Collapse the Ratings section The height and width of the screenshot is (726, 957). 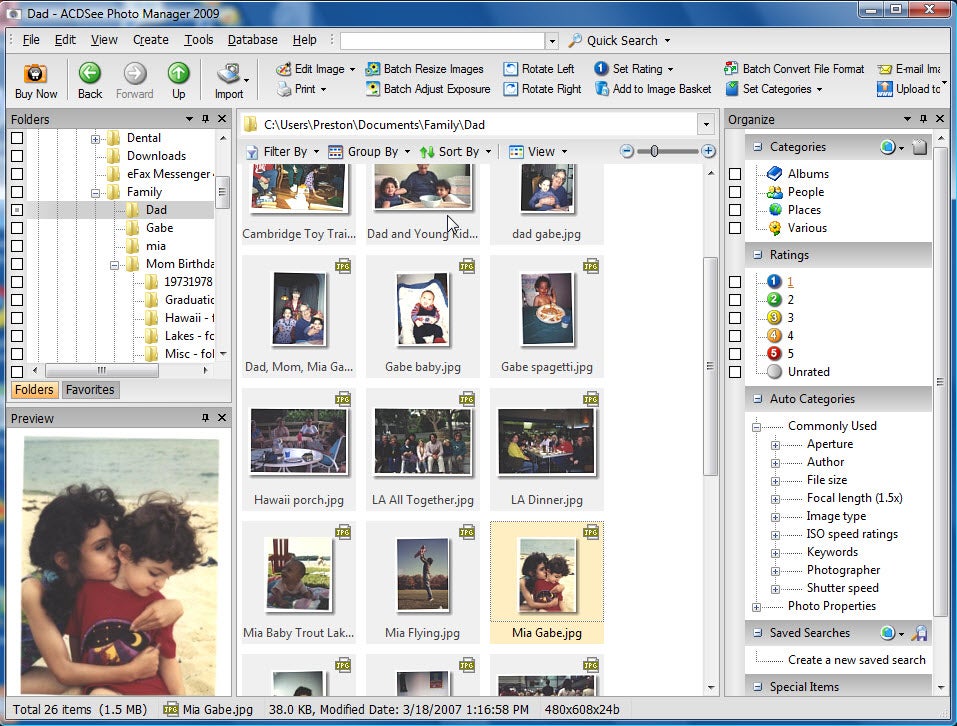(x=757, y=255)
